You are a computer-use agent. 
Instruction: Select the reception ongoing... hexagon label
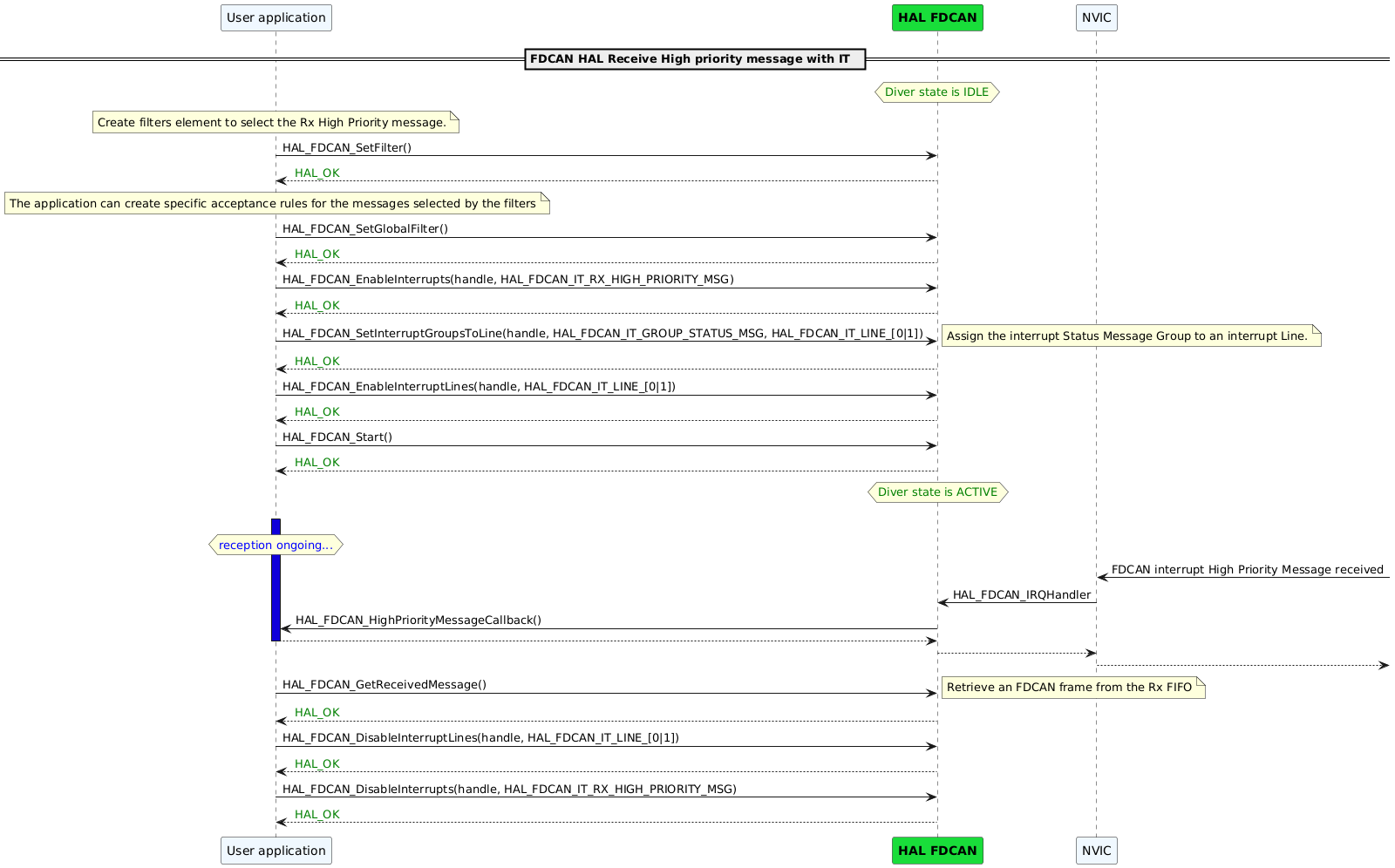pos(276,545)
